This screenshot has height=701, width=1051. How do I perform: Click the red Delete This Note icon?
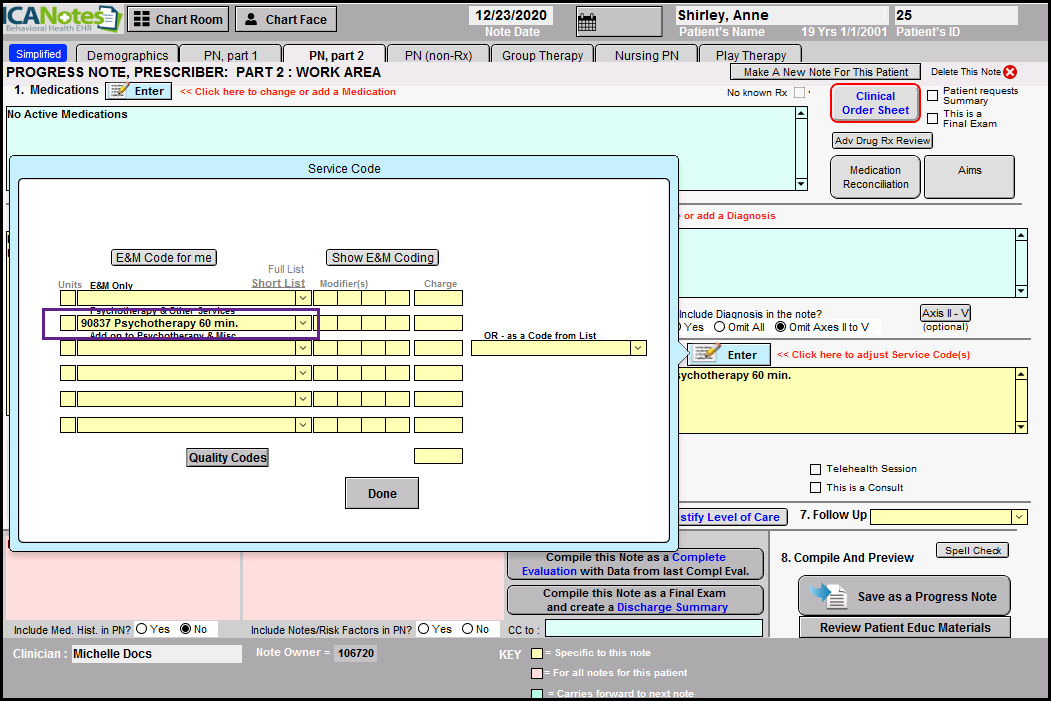(x=1009, y=72)
